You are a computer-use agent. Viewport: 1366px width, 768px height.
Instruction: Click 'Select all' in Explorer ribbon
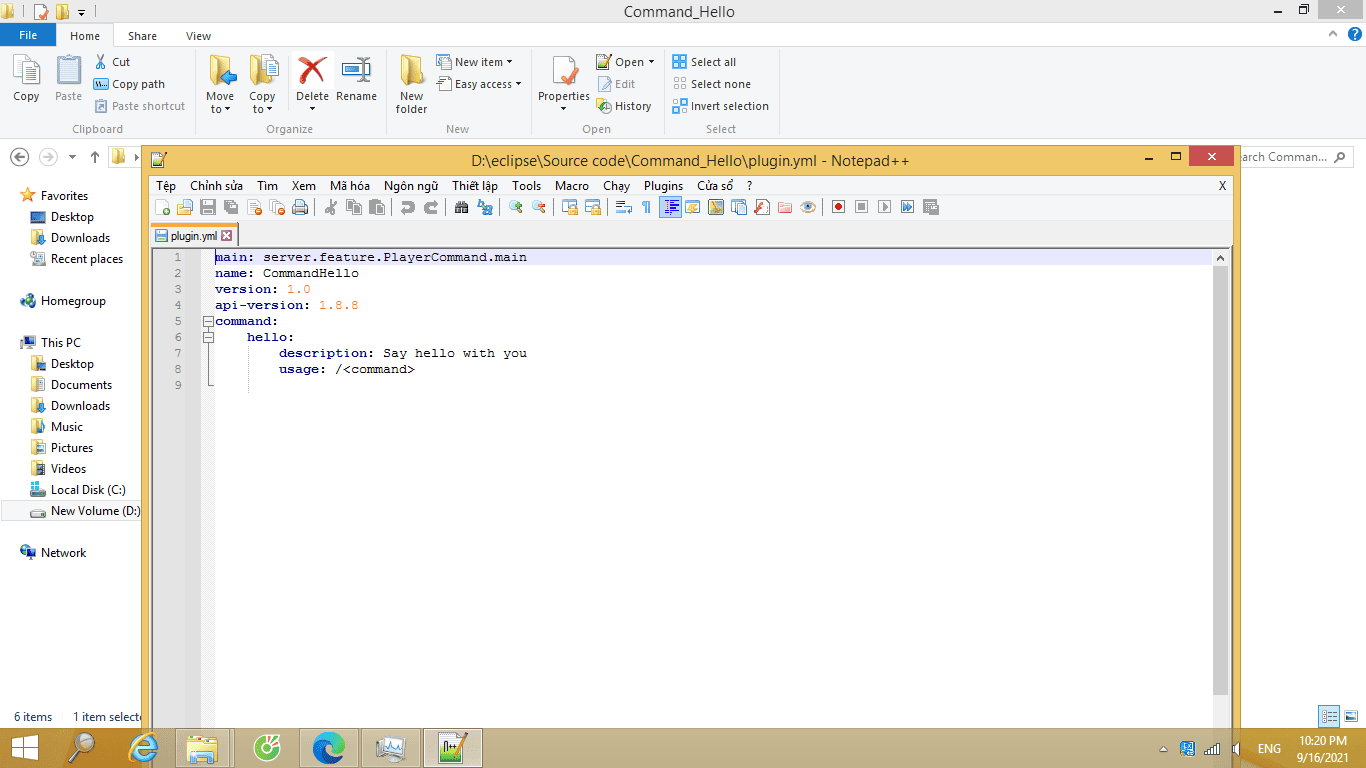tap(712, 62)
